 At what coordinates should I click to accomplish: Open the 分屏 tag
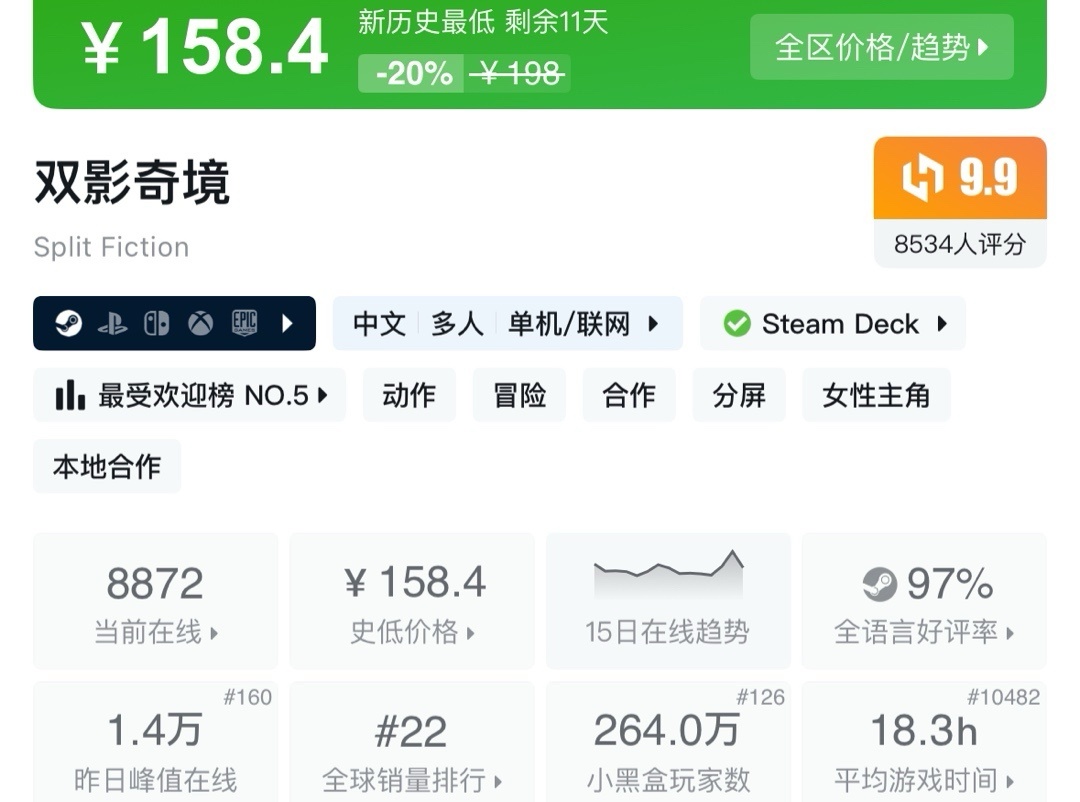(x=739, y=395)
